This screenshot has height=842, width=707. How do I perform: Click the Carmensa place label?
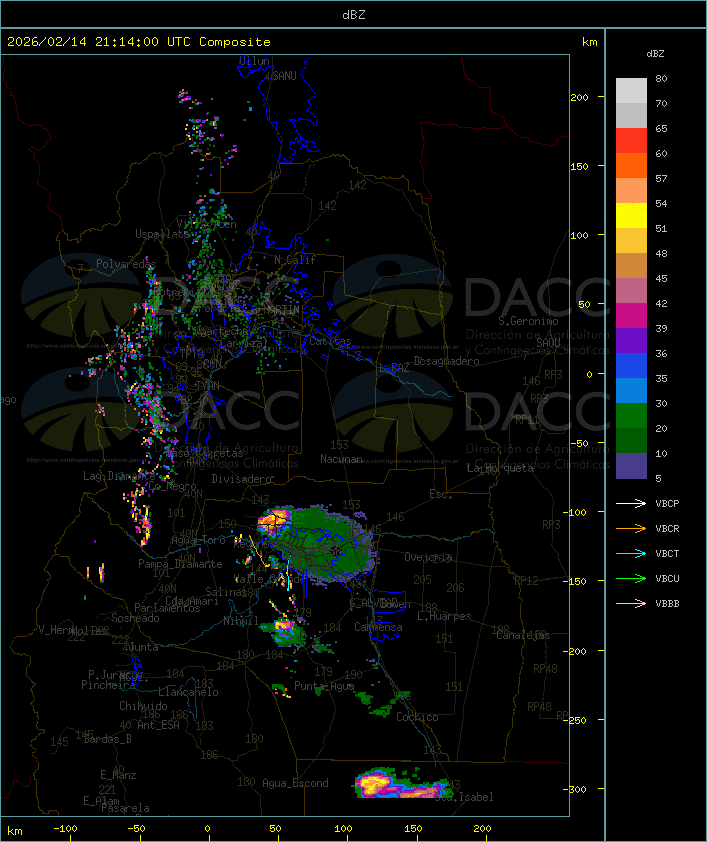coord(378,627)
